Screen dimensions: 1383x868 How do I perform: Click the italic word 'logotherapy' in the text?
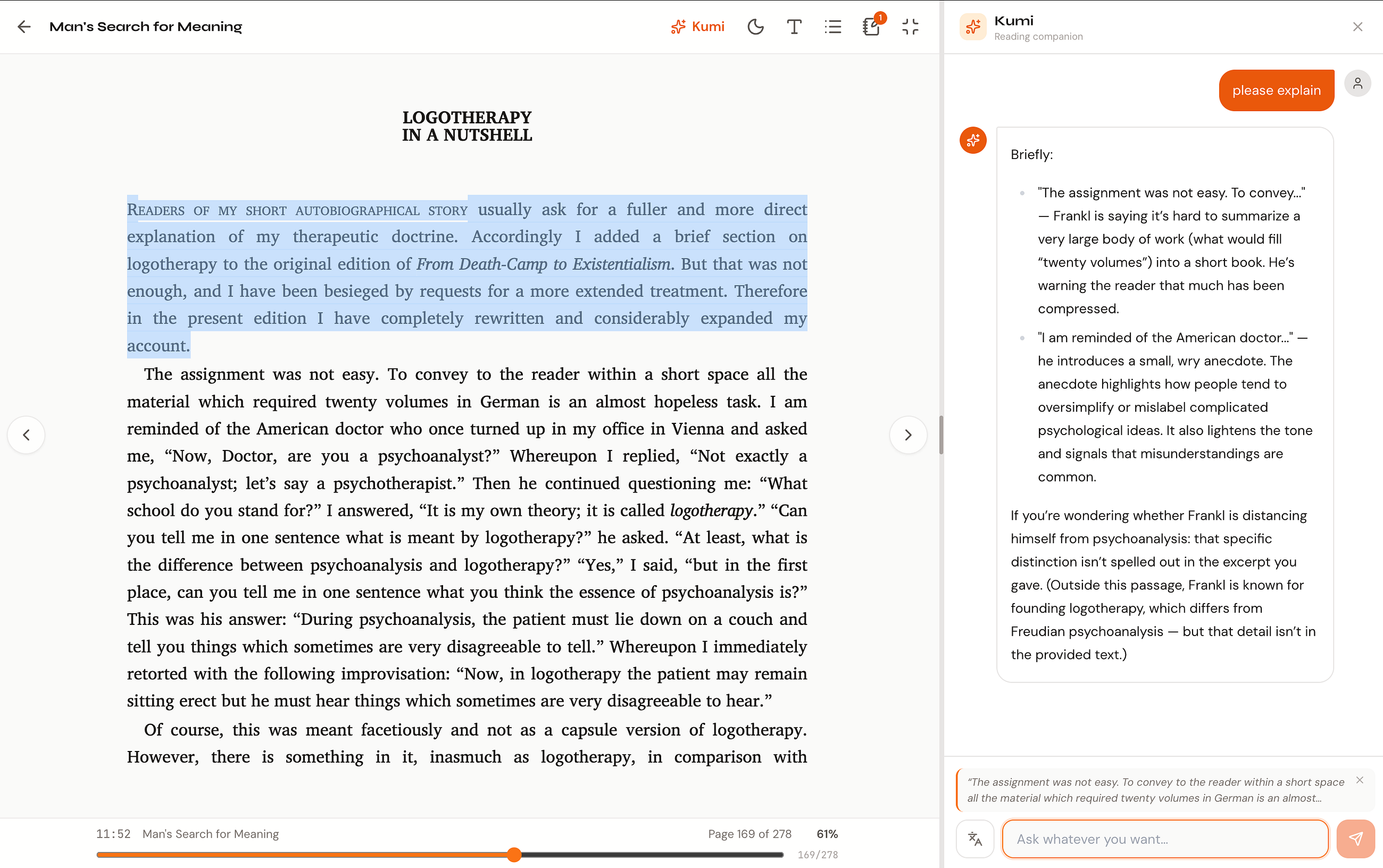[x=711, y=511]
